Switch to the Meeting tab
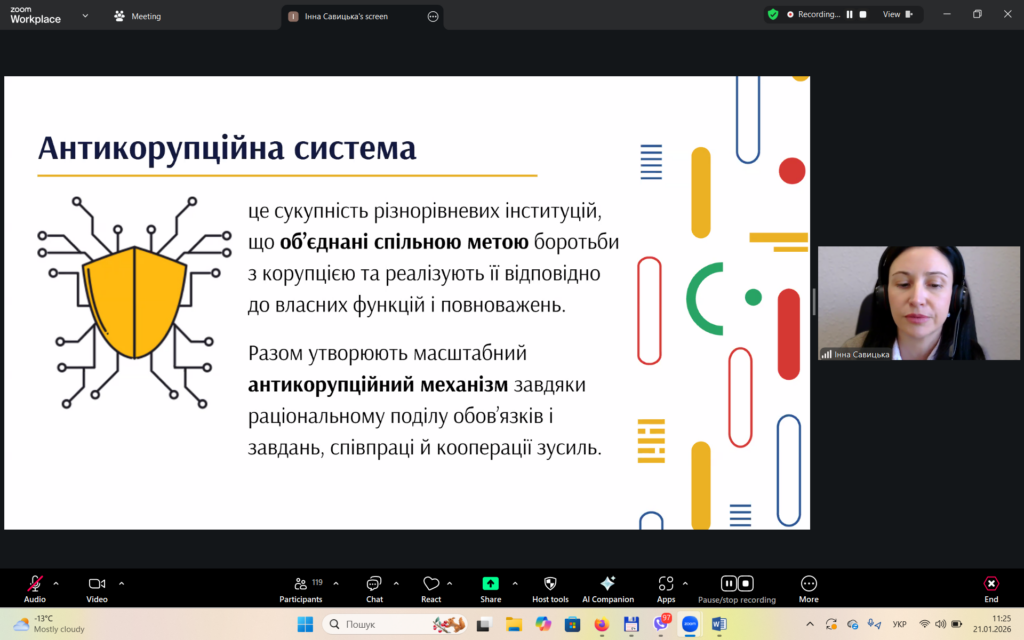1024x640 pixels. (138, 16)
